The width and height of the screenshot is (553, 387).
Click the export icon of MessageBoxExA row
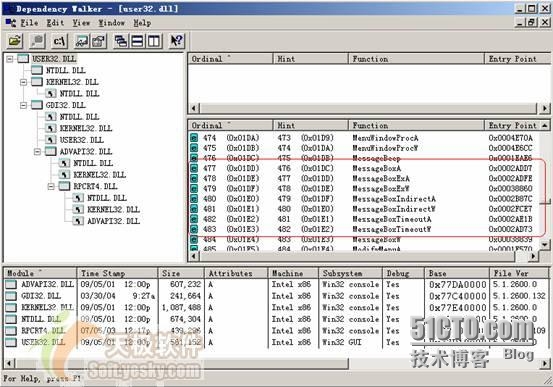tap(194, 179)
